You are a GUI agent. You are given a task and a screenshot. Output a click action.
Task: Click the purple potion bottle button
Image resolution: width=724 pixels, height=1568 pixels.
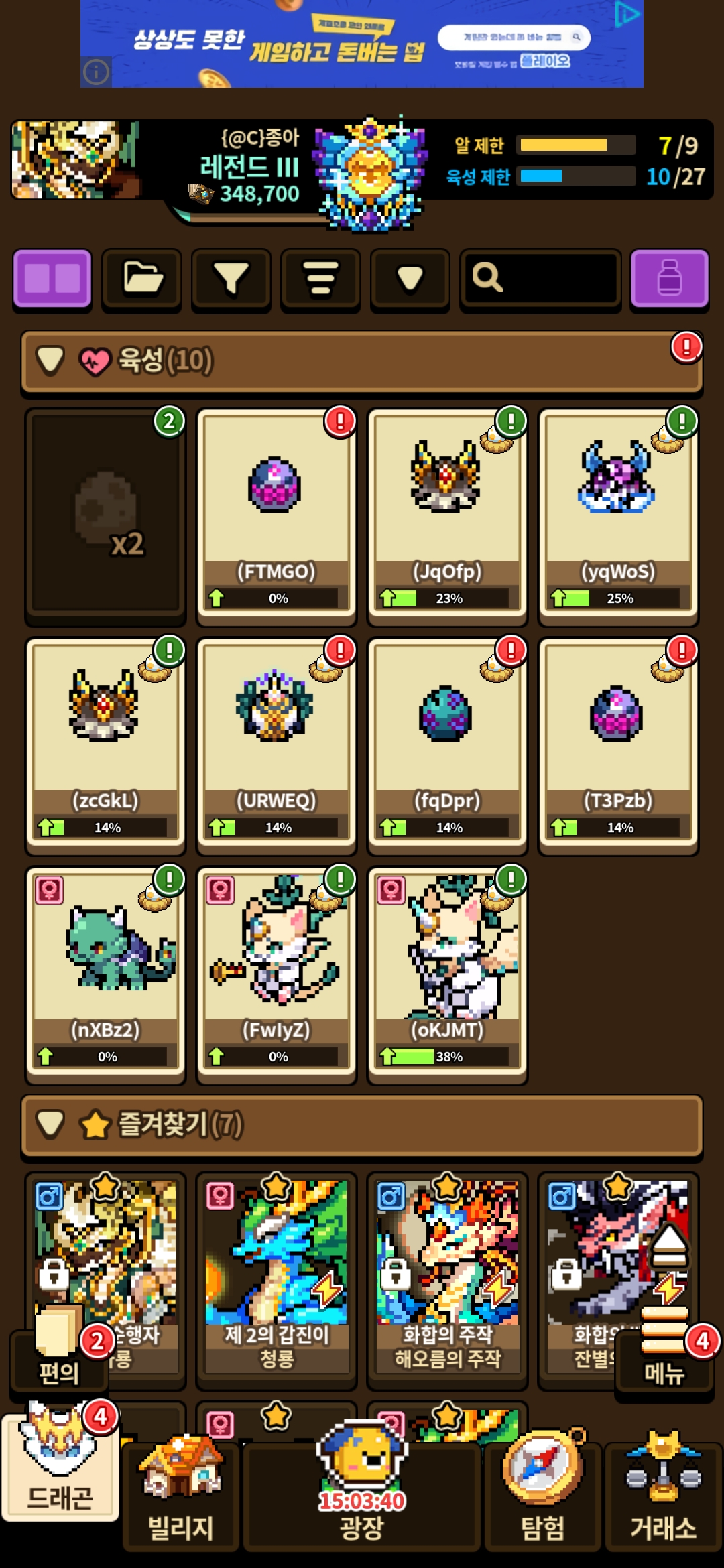click(669, 277)
